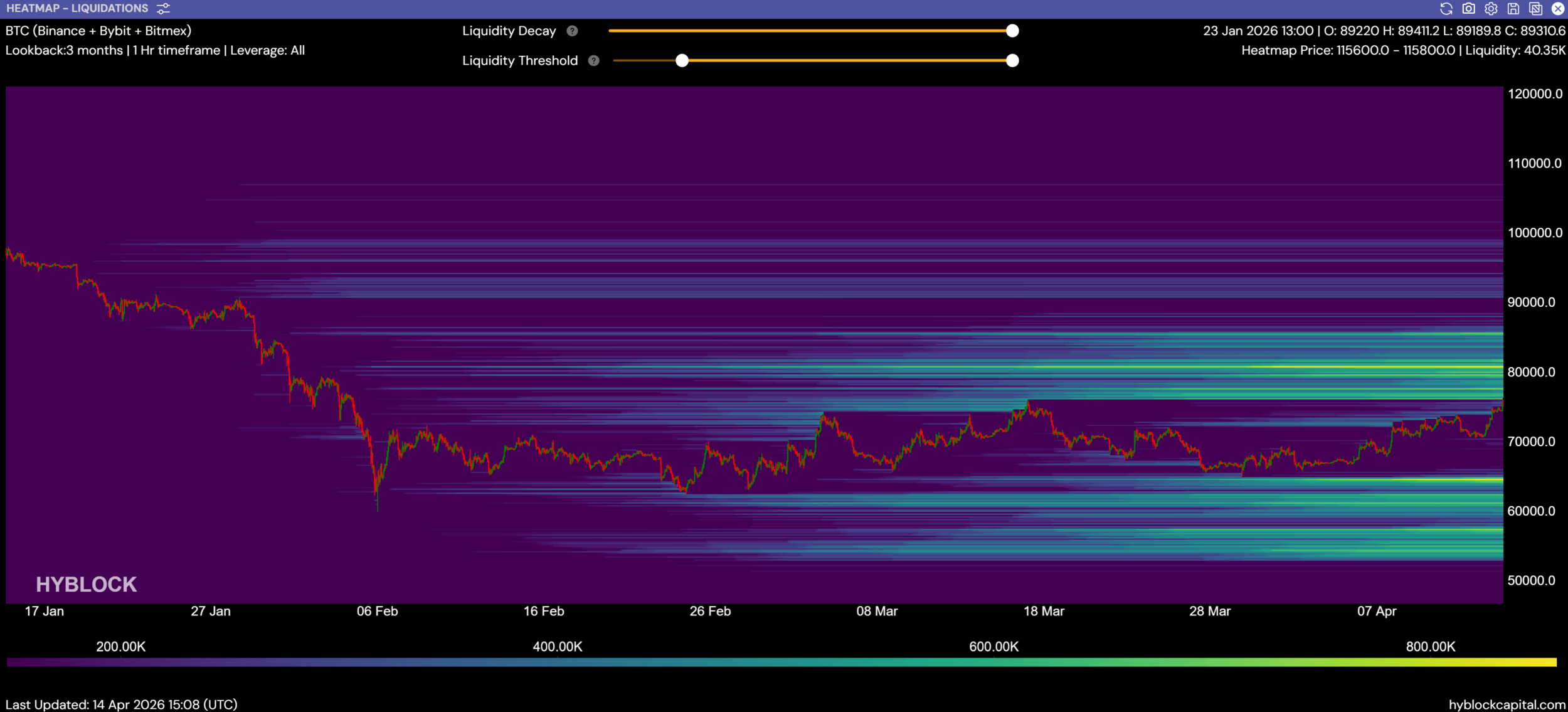Click the HEATMAP - LIQUIDATIONS title
The width and height of the screenshot is (1568, 712).
(x=77, y=9)
